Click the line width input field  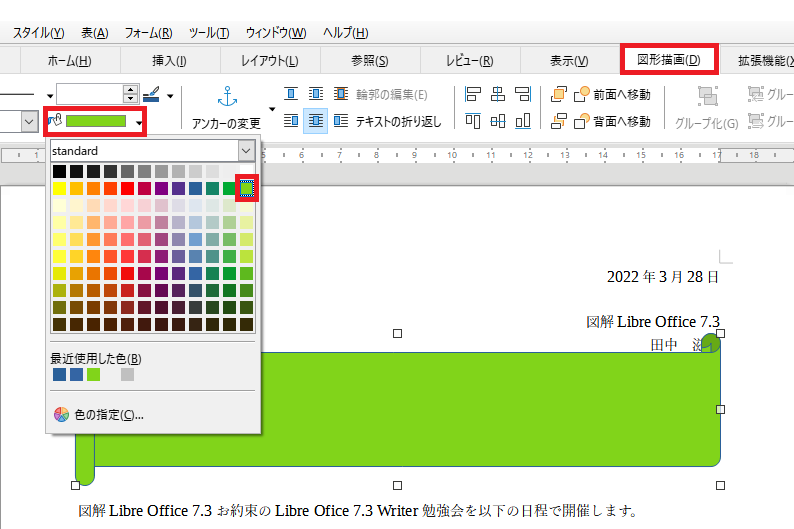point(90,94)
